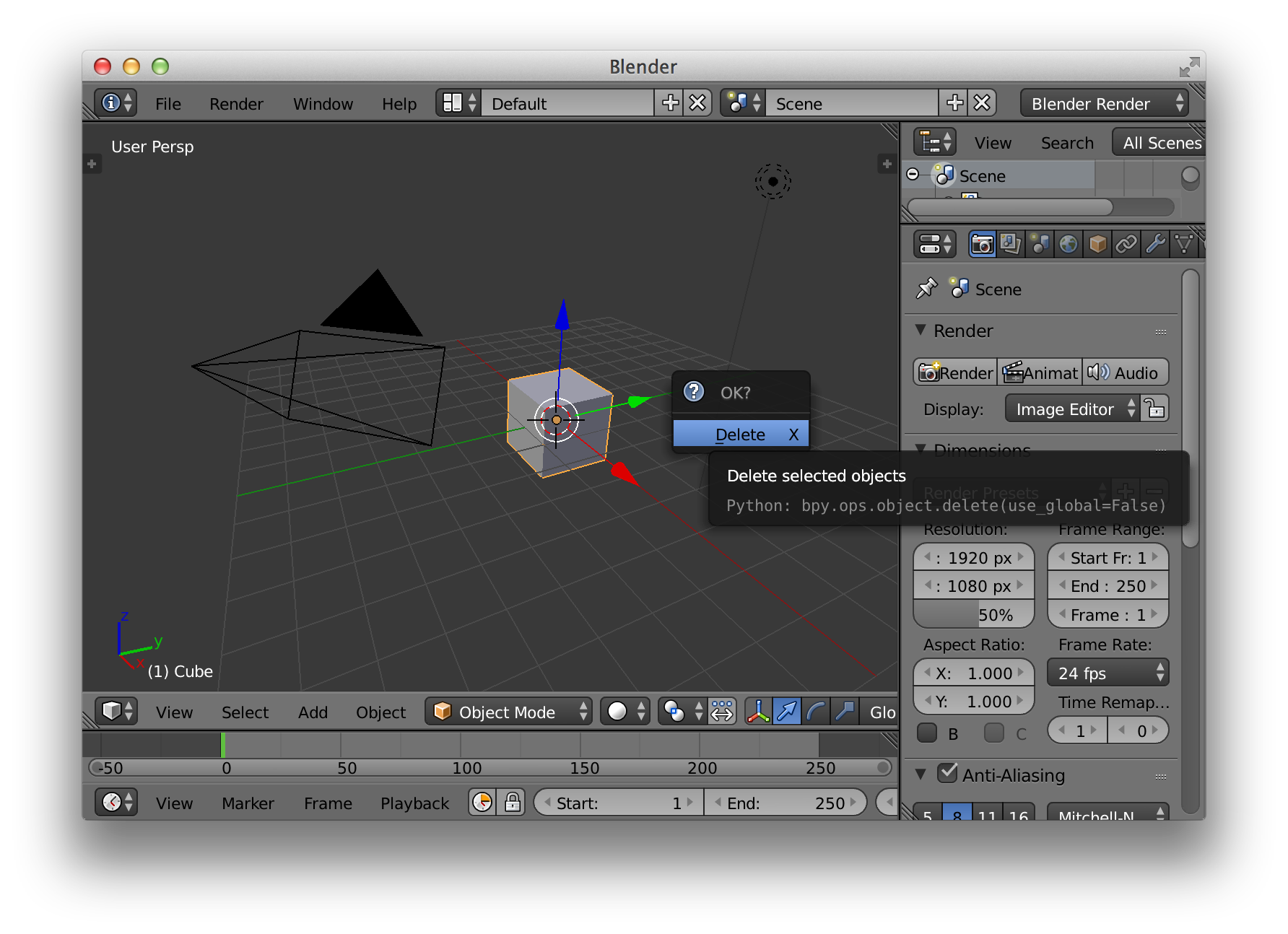Toggle the 3D manipulator axes icon

(x=758, y=712)
